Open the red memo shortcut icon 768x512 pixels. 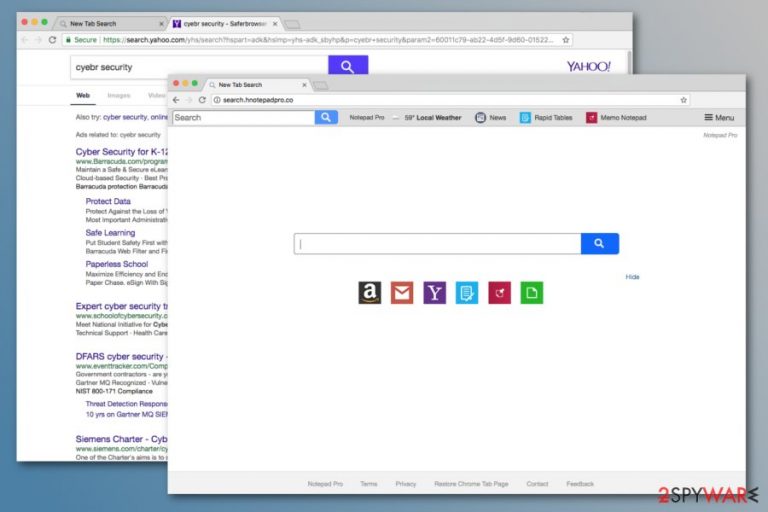[x=500, y=293]
